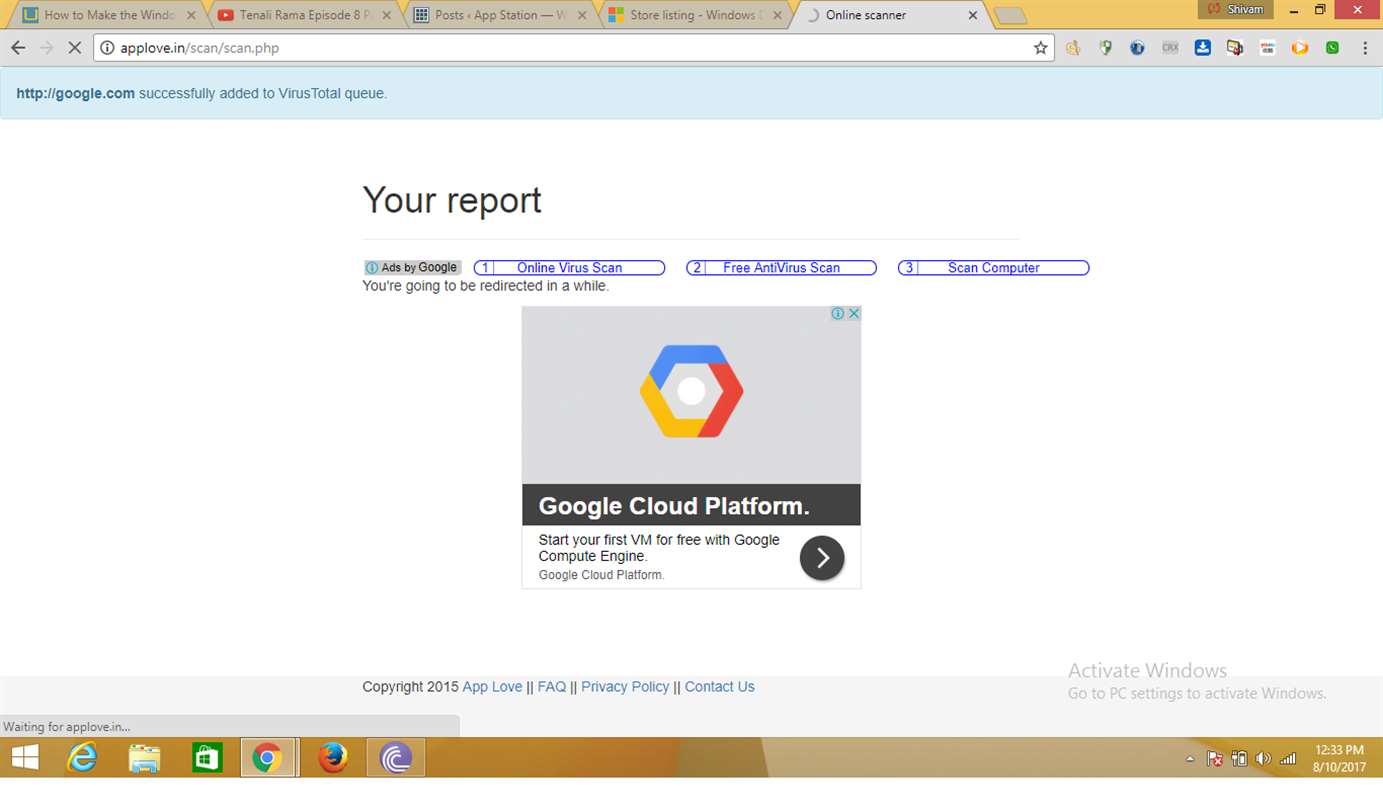Close the Tenali Rama Episode 8 tab
Screen dimensions: 1383x810
click(x=386, y=16)
